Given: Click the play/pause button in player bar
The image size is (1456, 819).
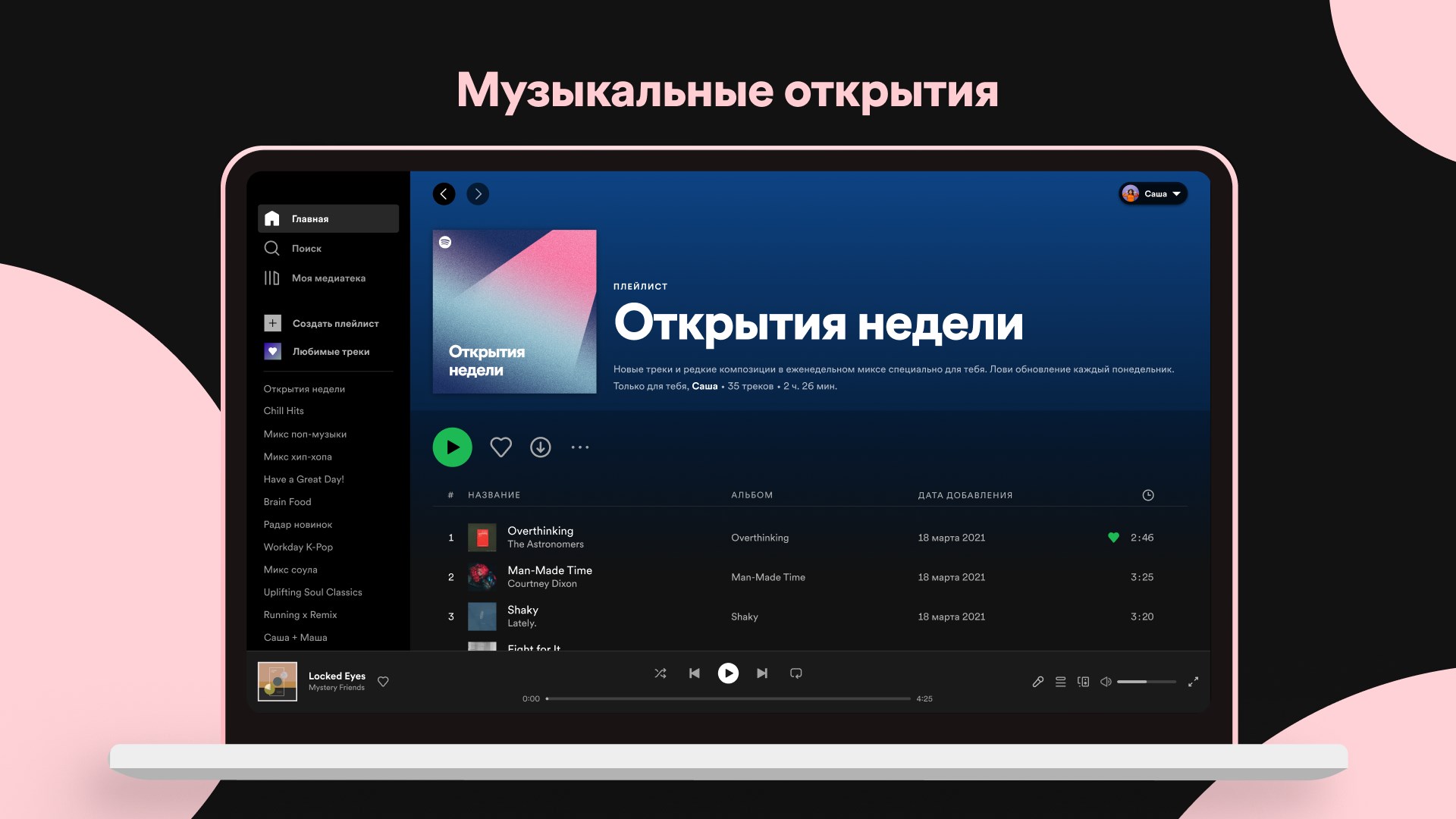Looking at the screenshot, I should pos(728,673).
